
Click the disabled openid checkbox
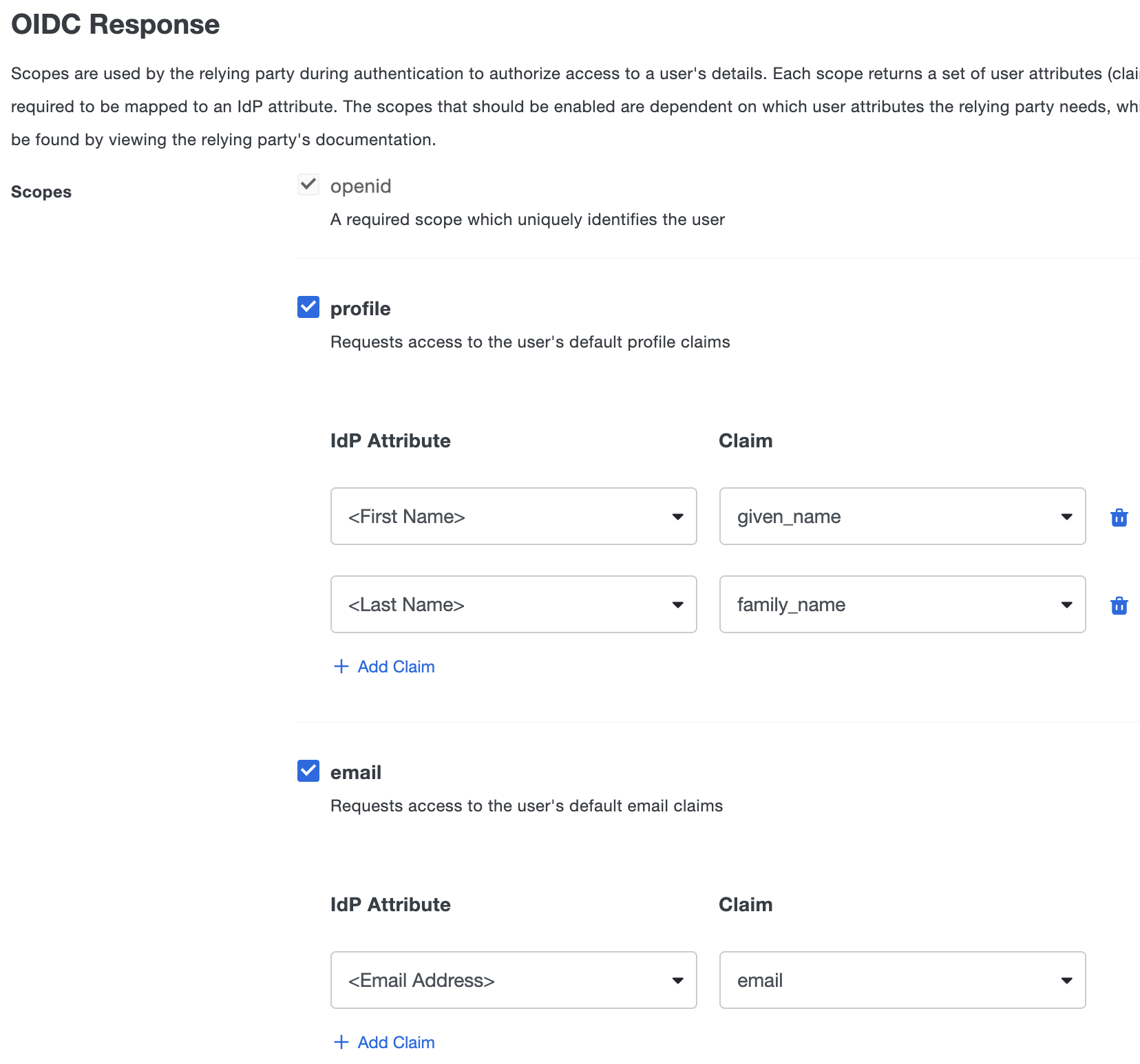tap(308, 184)
